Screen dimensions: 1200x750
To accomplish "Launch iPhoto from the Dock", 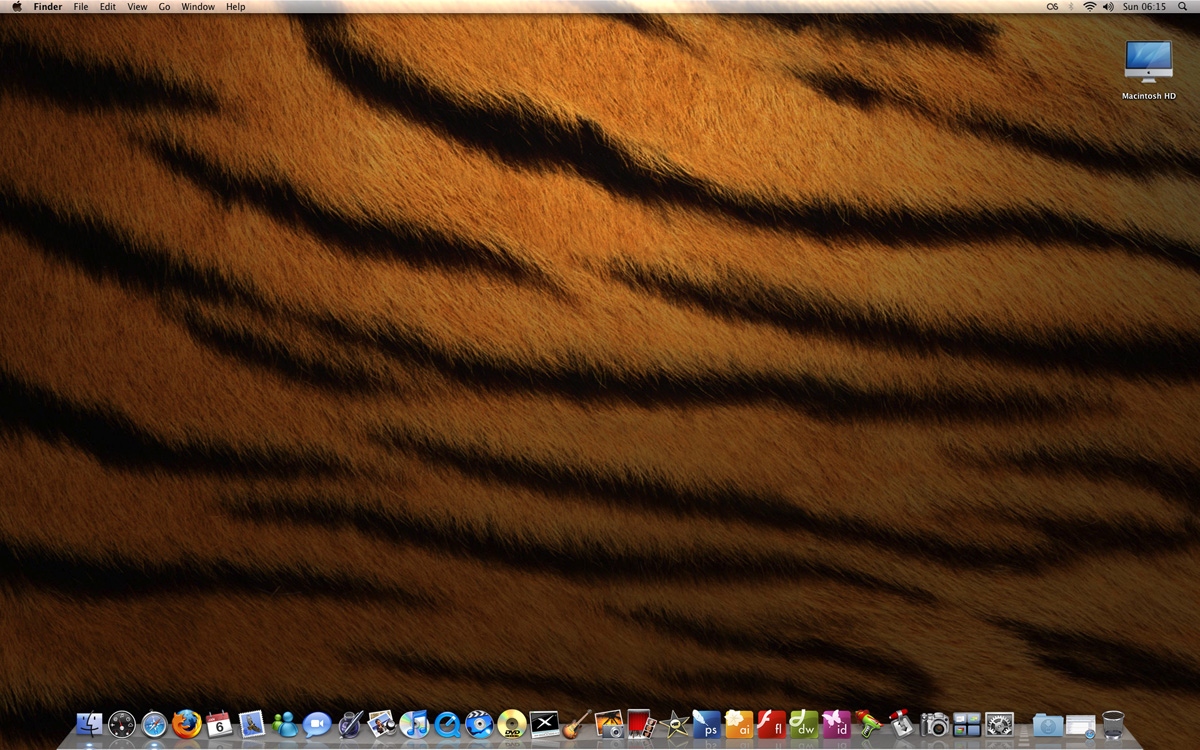I will point(609,724).
